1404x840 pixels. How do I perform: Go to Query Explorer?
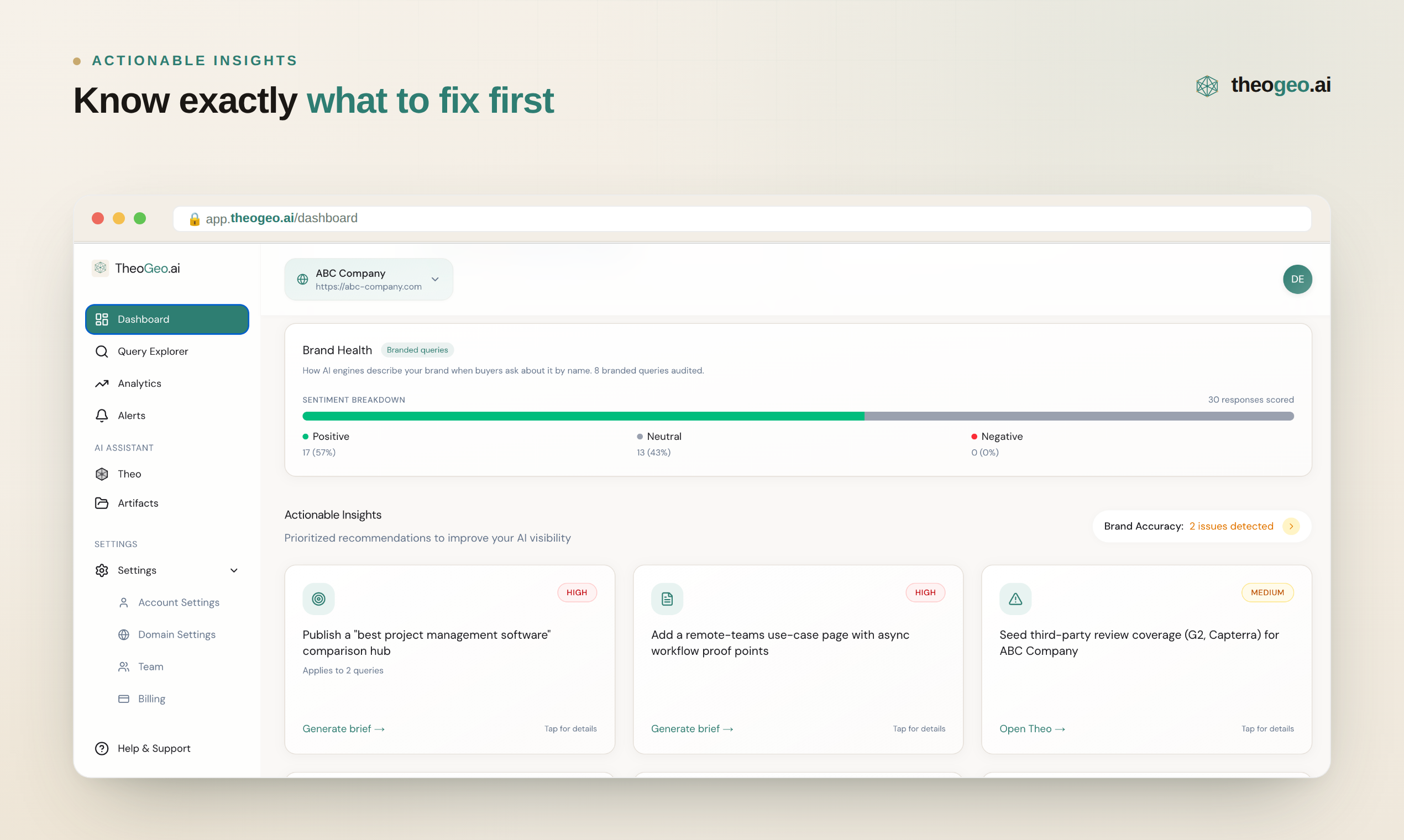coord(167,351)
